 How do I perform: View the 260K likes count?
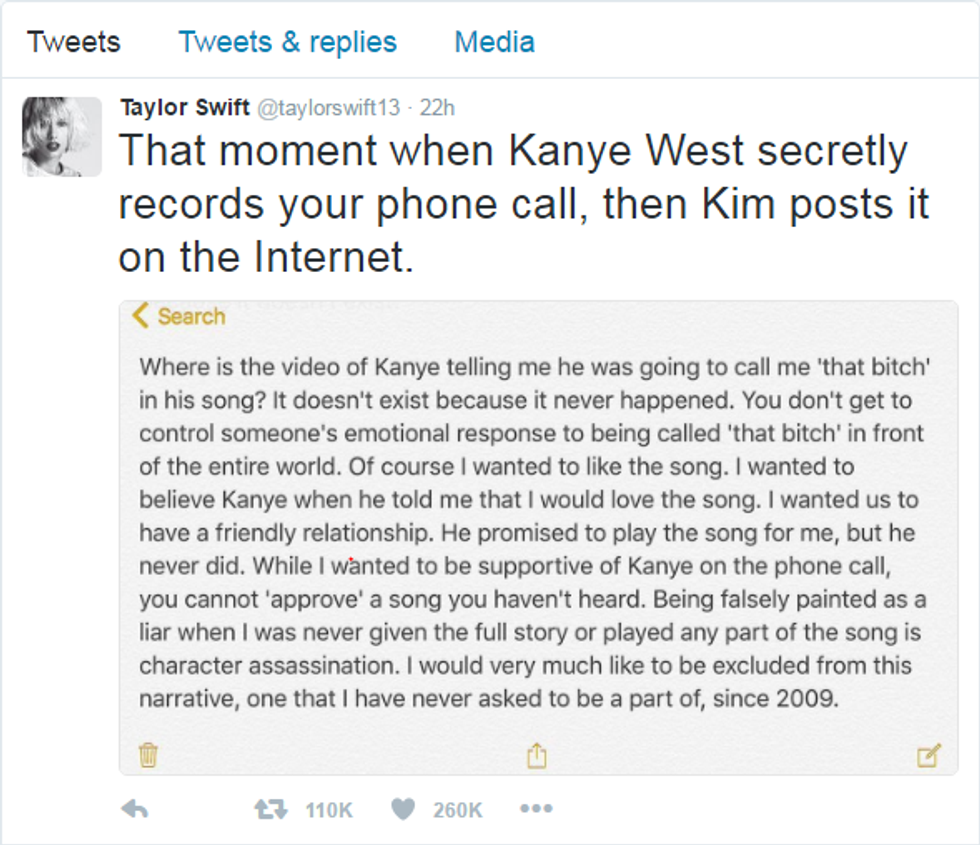[458, 810]
